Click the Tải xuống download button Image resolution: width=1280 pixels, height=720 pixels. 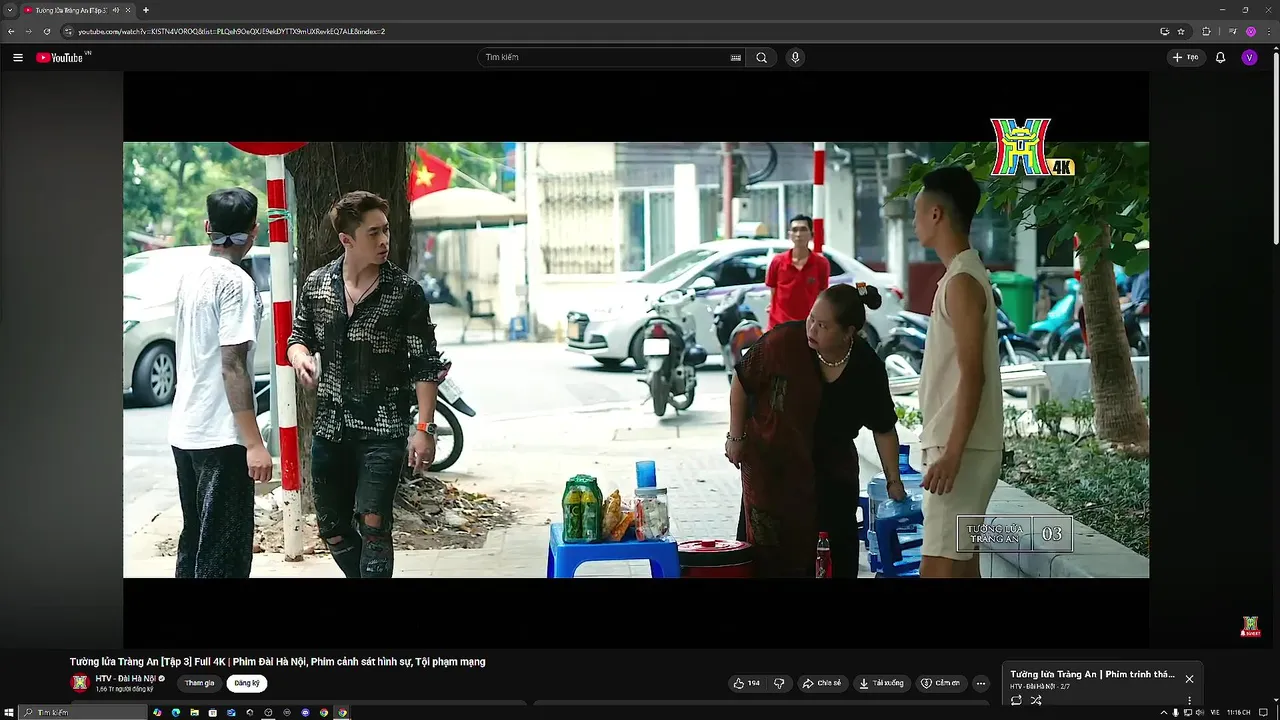(881, 683)
